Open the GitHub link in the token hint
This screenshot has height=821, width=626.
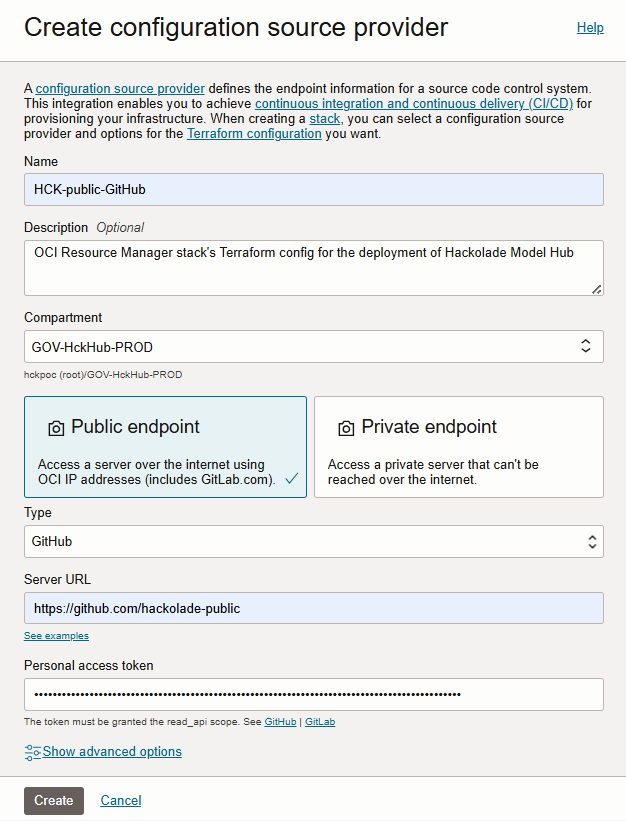280,721
